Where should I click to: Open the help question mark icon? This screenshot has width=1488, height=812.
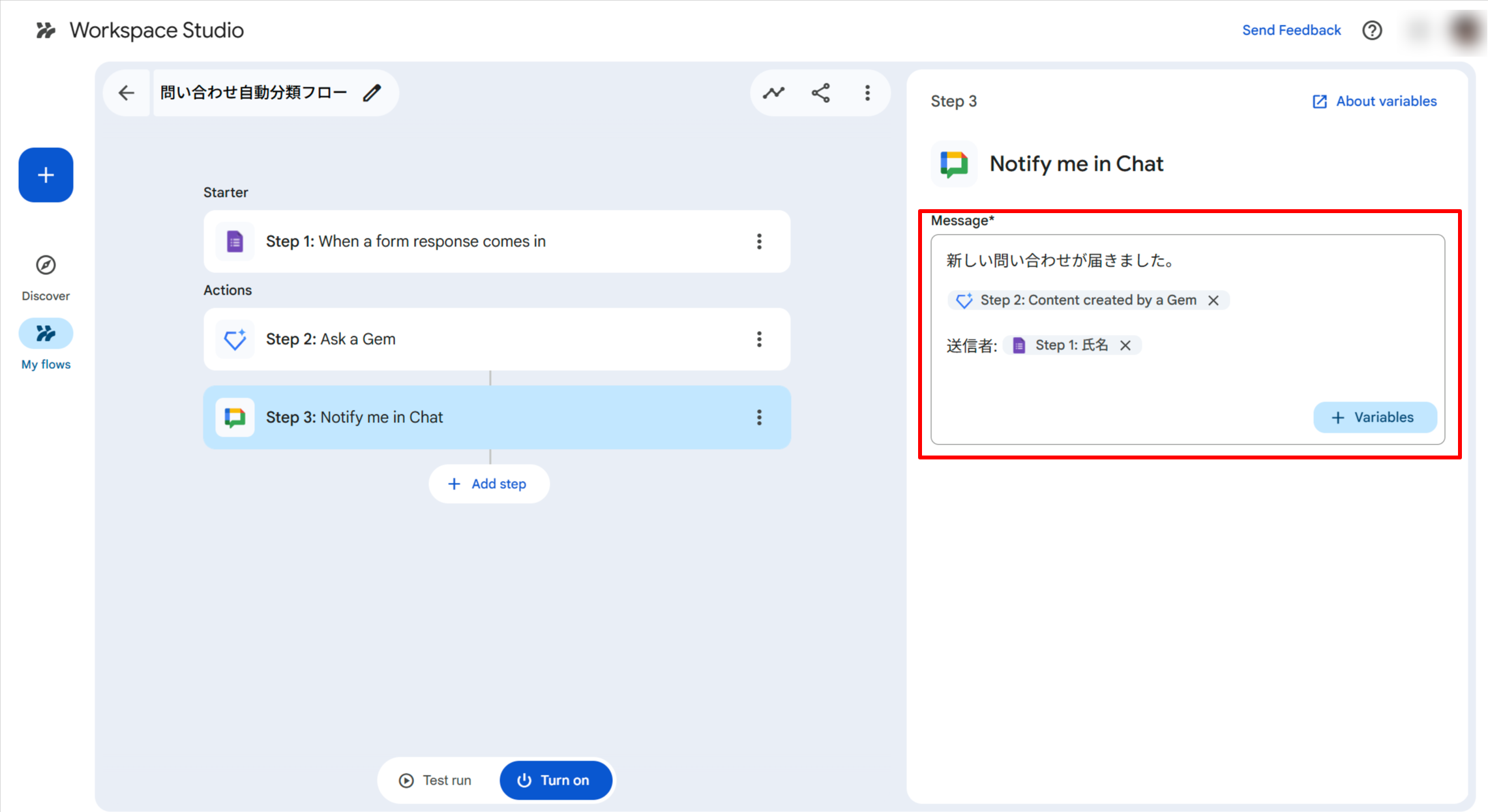pos(1372,30)
